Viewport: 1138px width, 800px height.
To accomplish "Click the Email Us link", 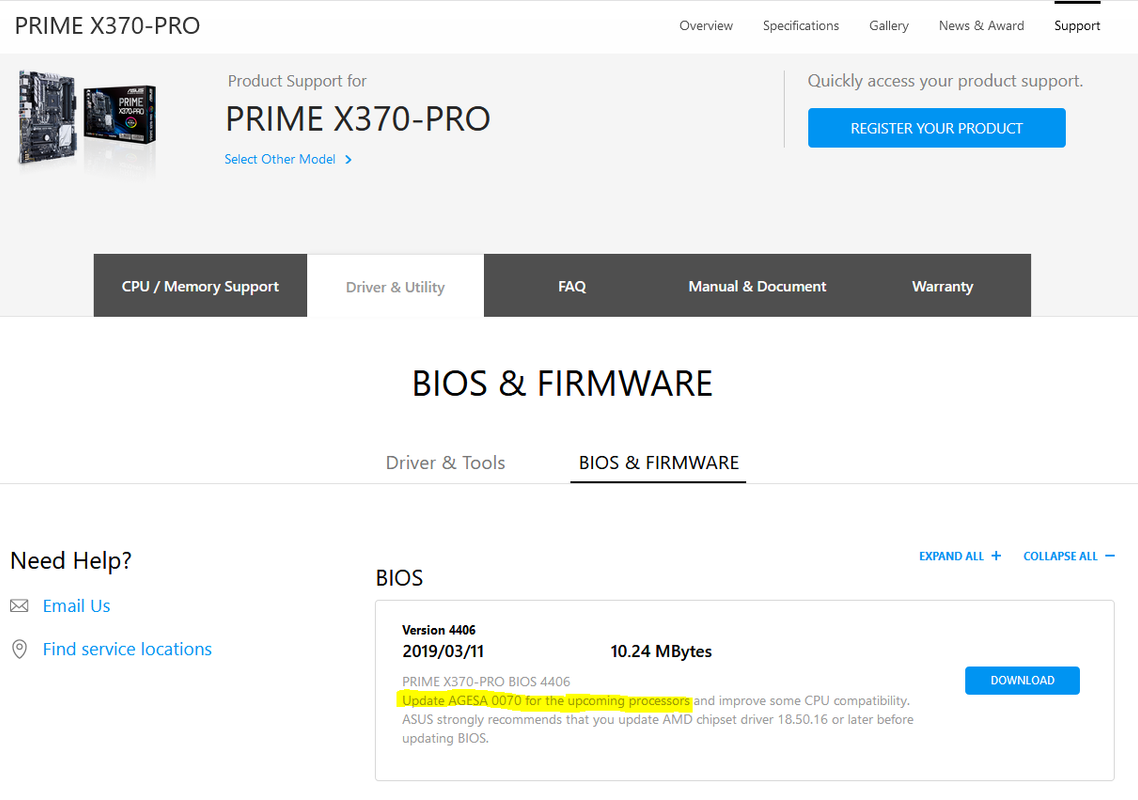I will (x=76, y=605).
